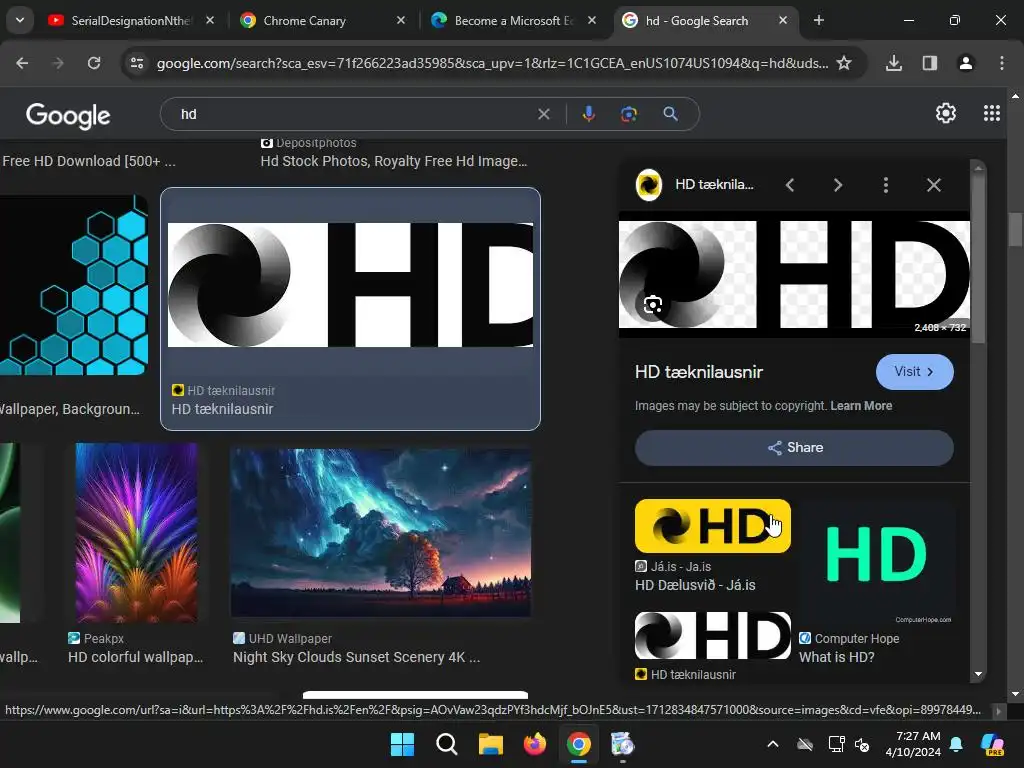Show hidden system tray icons

tap(773, 744)
